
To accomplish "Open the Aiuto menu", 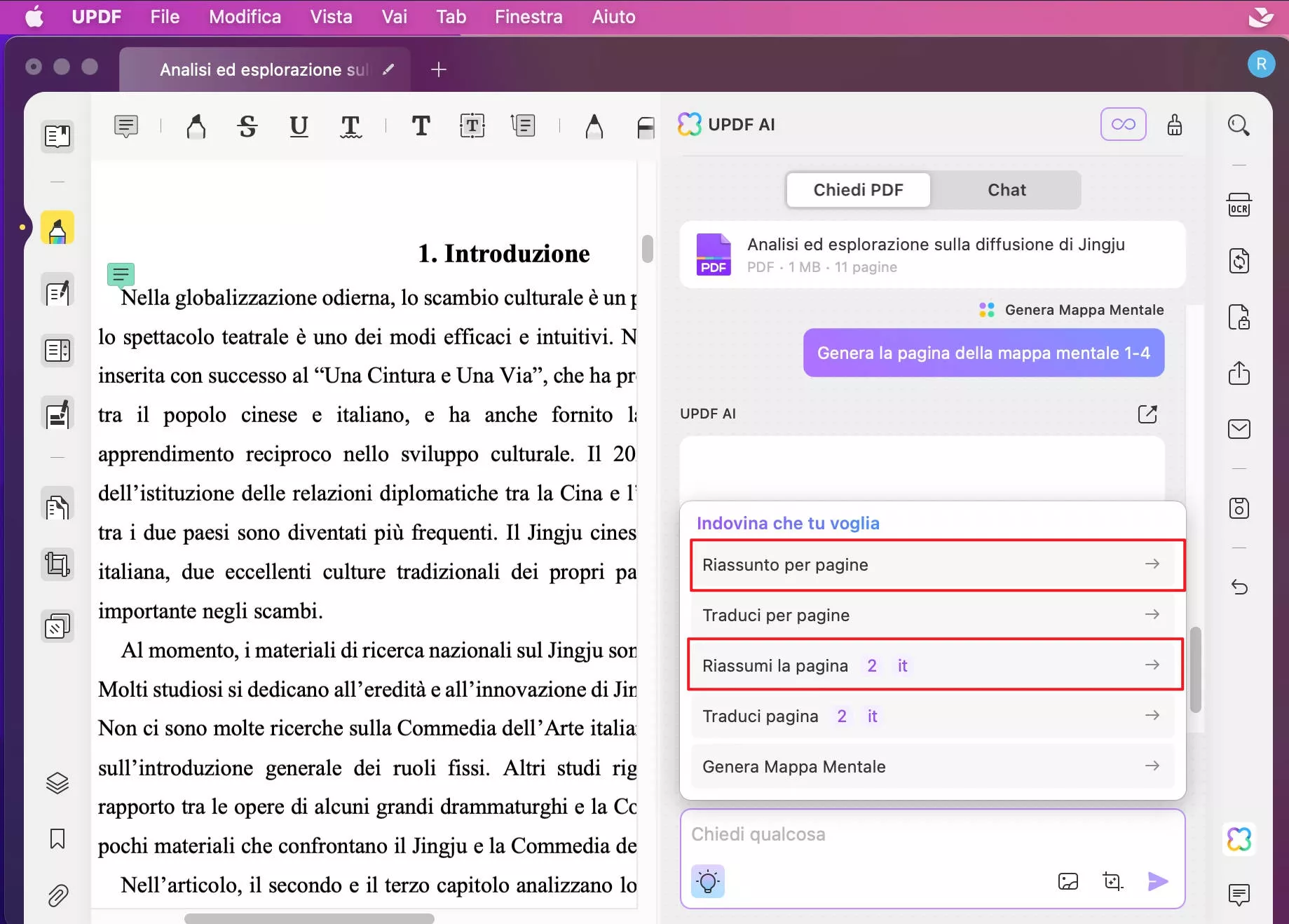I will click(613, 17).
